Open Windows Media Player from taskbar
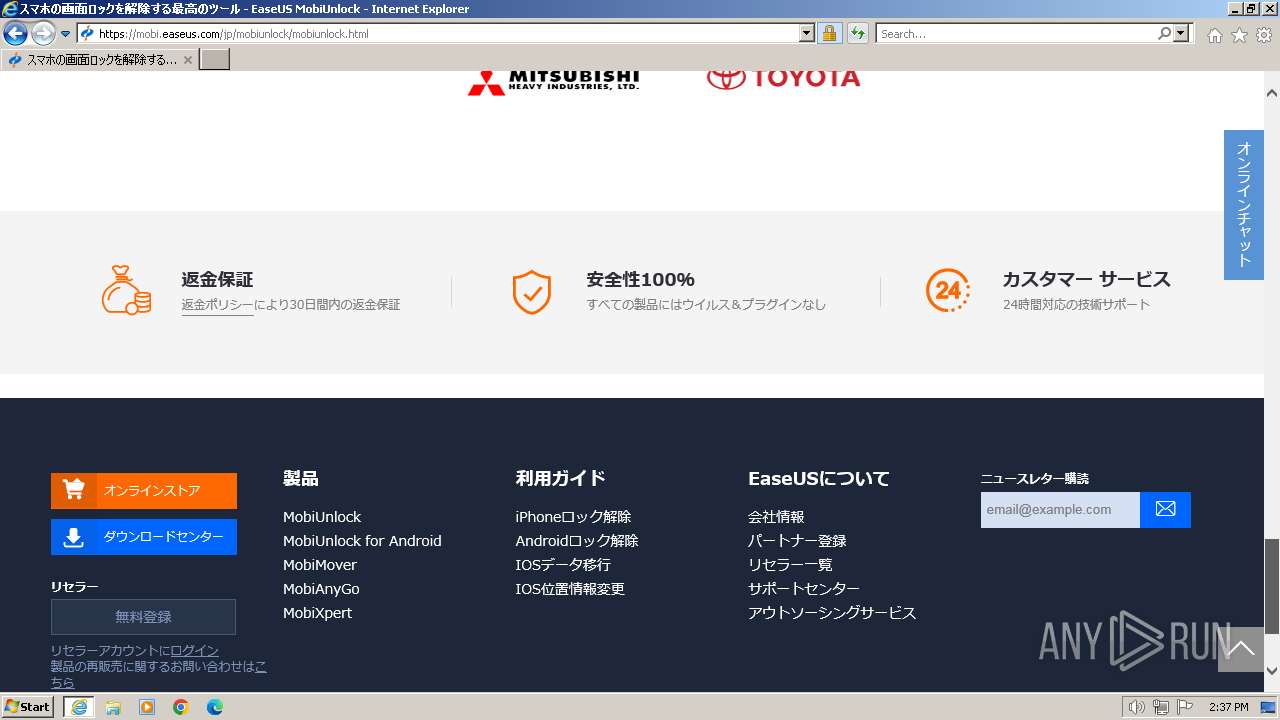The image size is (1280, 720). [x=147, y=707]
